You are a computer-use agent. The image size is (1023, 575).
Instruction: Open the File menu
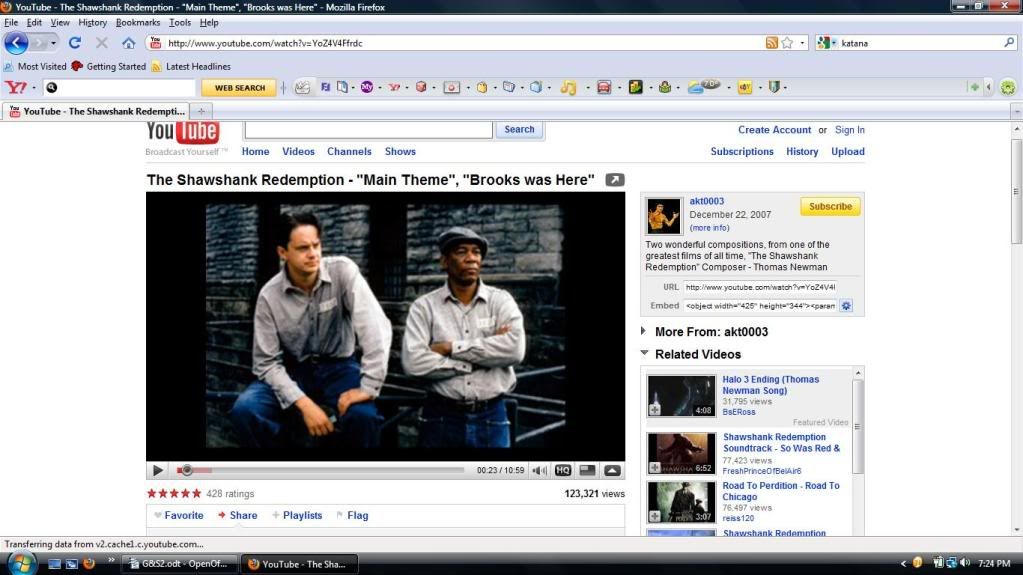click(x=11, y=22)
